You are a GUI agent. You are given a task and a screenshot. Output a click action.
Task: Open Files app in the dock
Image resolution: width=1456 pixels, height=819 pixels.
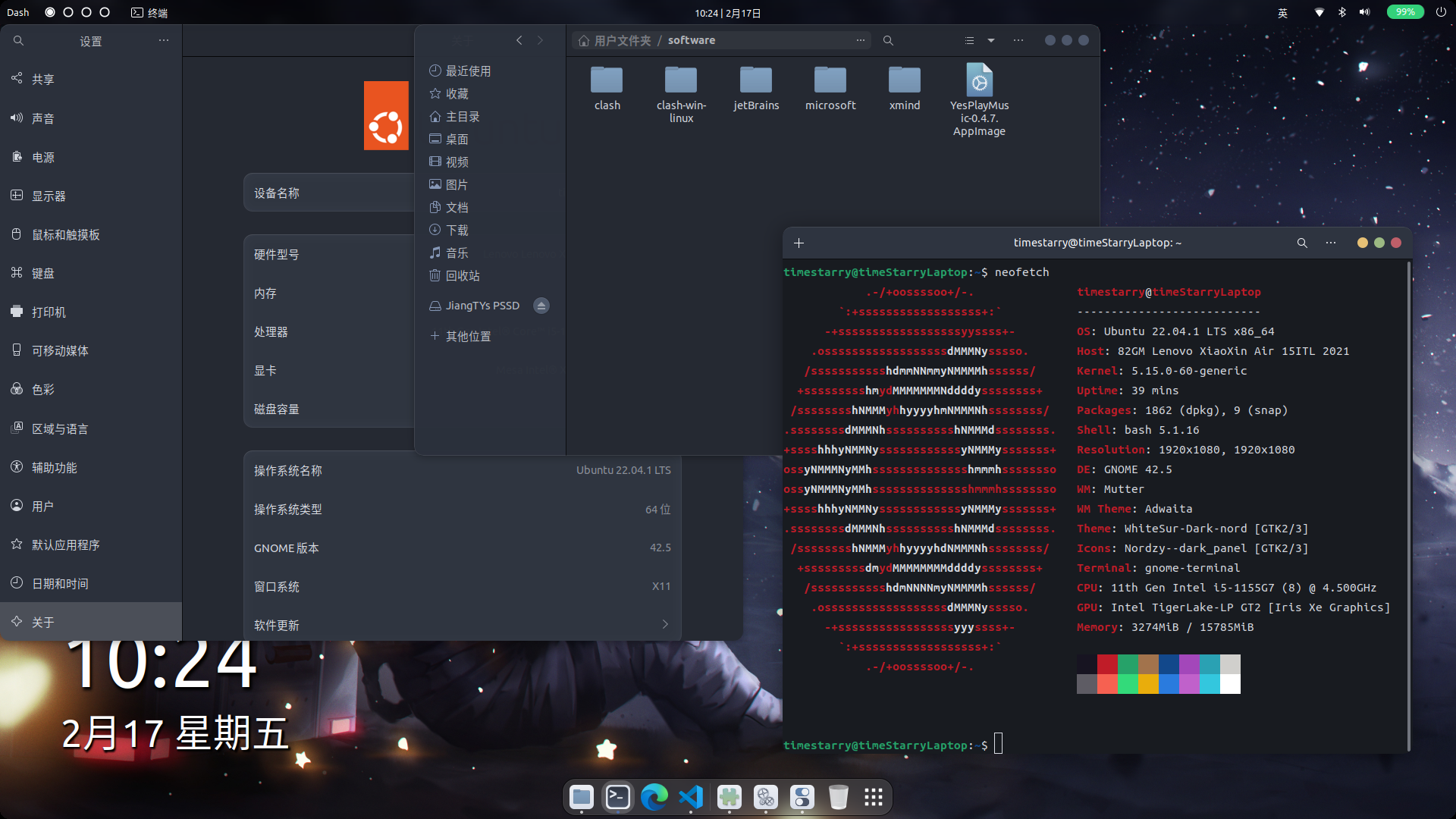(x=582, y=797)
